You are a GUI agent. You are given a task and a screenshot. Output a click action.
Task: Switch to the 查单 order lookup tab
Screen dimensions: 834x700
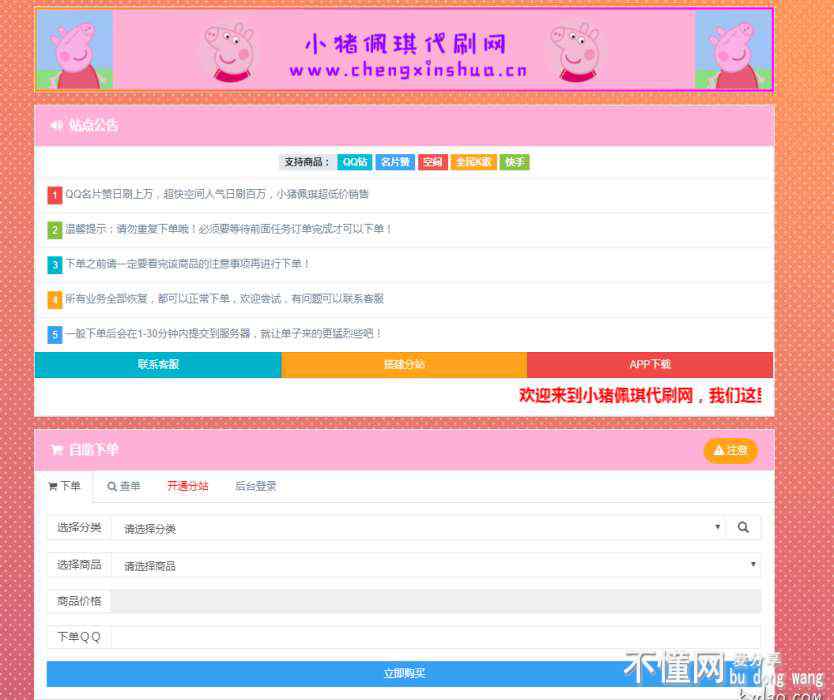[x=124, y=487]
